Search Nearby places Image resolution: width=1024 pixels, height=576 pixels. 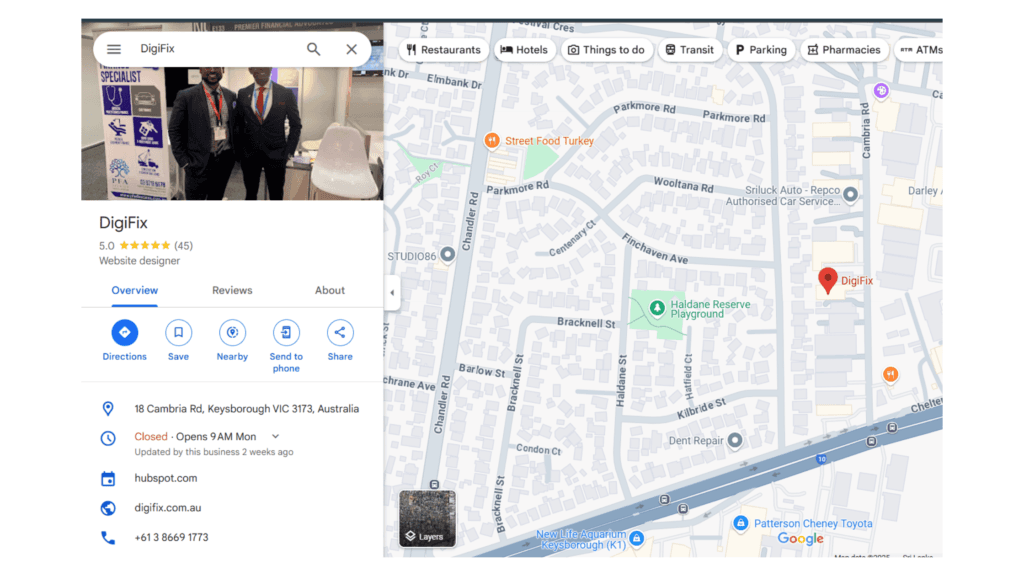[x=232, y=340]
